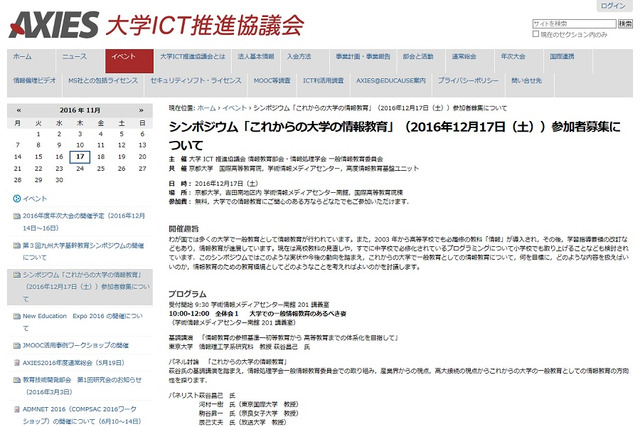The height and width of the screenshot is (426, 640).
Task: Click folder icon beside JMOOC活用事例ワークショップ
Action: click(17, 346)
